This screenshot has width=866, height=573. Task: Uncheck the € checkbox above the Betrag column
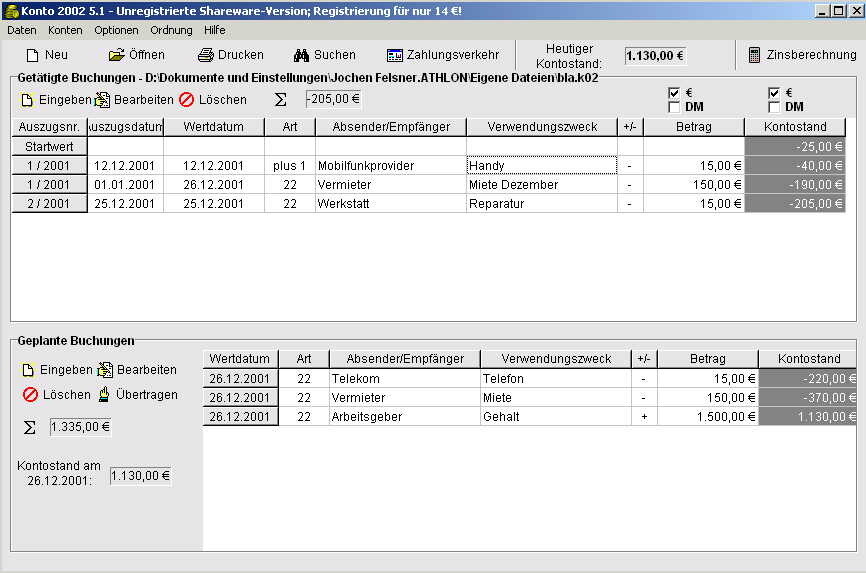(674, 93)
